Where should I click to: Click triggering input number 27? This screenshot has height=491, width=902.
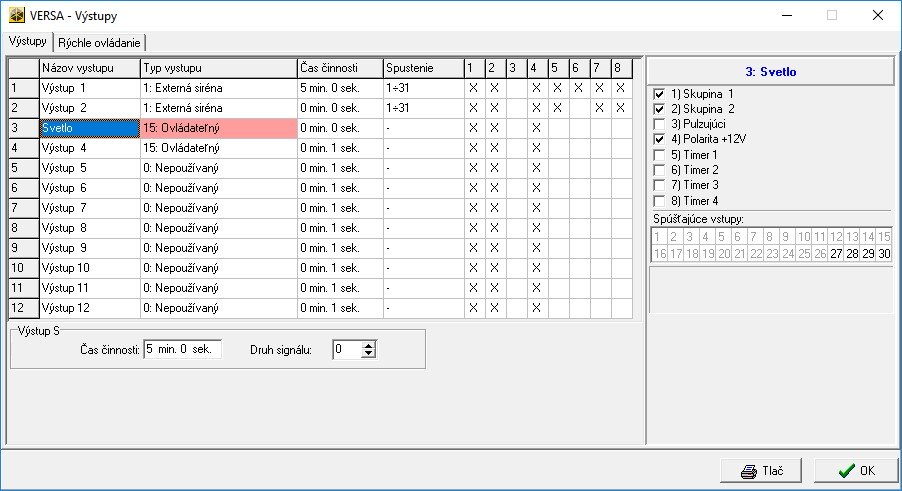click(x=836, y=254)
